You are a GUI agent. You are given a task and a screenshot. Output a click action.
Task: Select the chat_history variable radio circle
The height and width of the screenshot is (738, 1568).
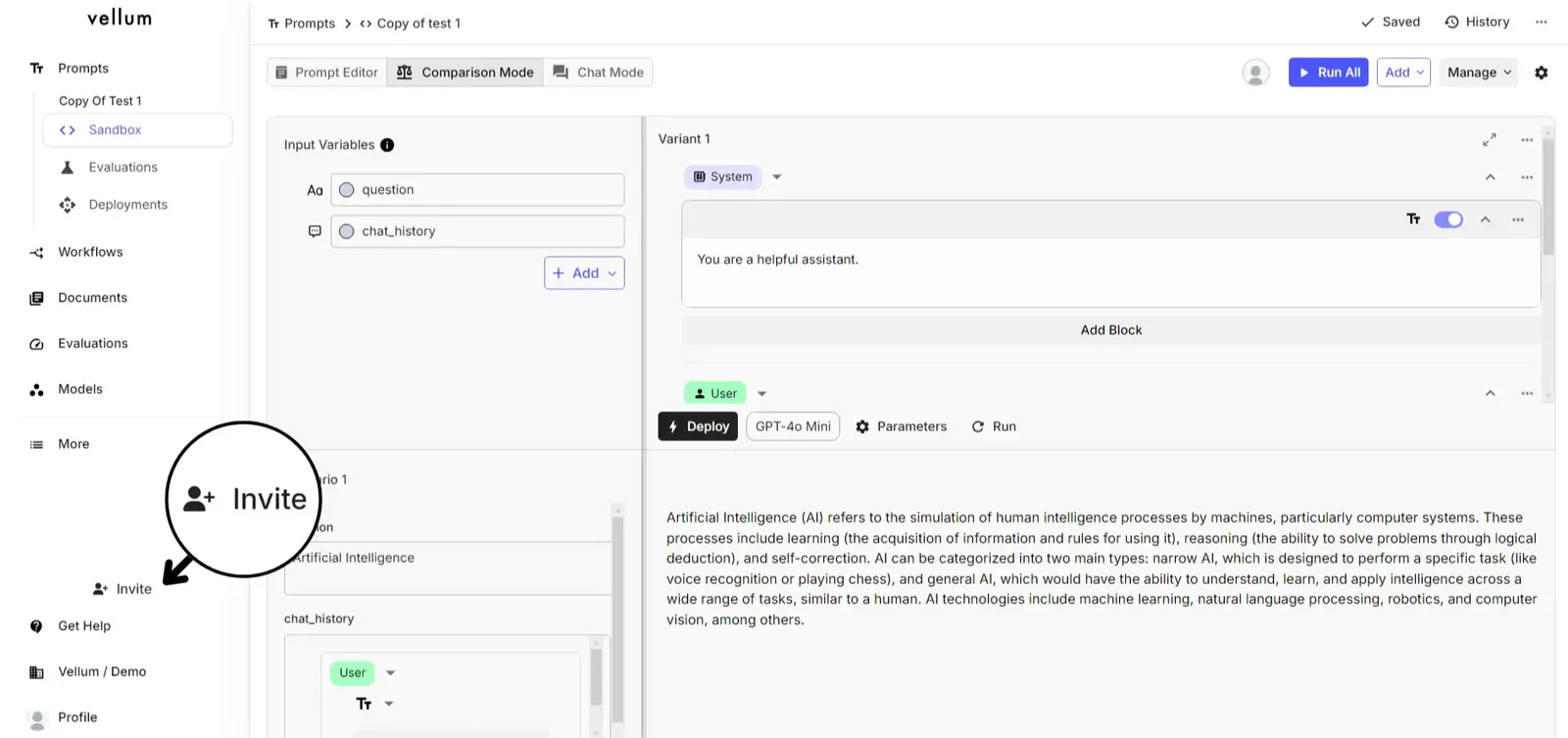click(x=347, y=231)
